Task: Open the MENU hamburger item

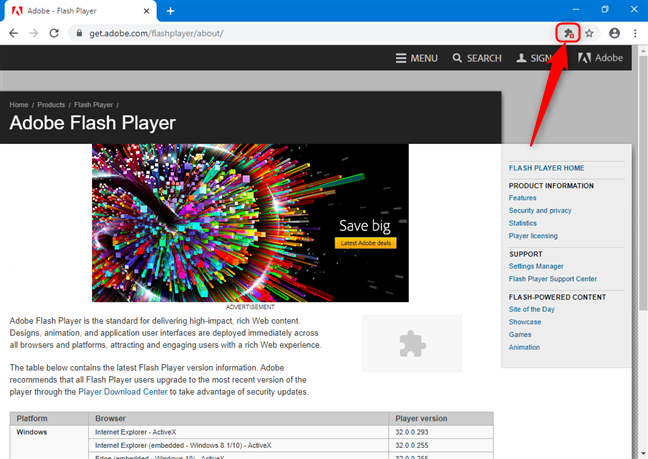Action: click(417, 58)
